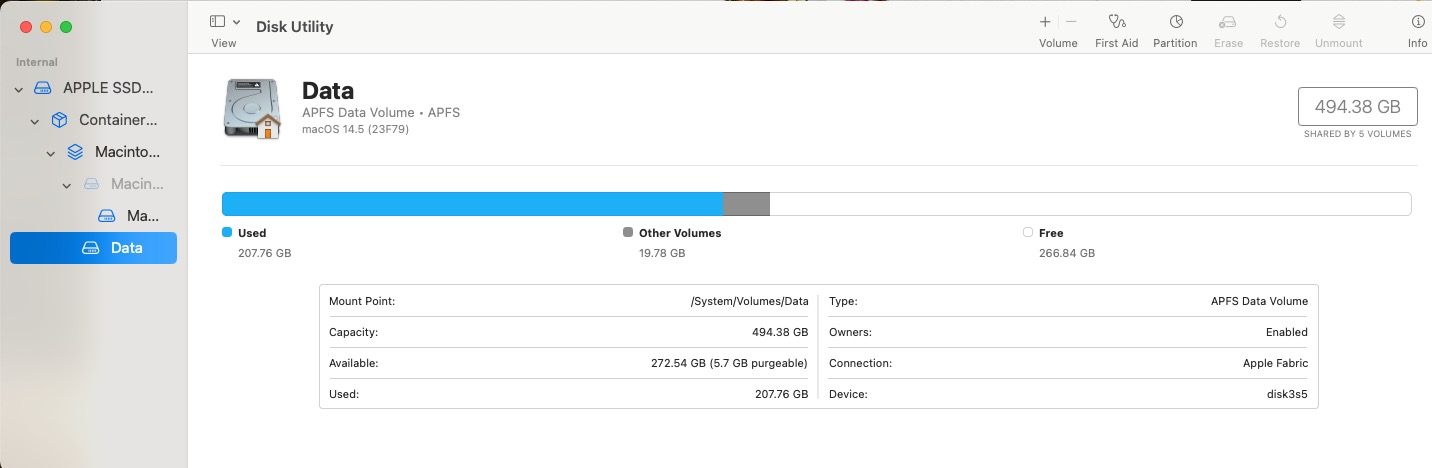Select the Data volume in sidebar
This screenshot has width=1432, height=468.
[x=93, y=248]
